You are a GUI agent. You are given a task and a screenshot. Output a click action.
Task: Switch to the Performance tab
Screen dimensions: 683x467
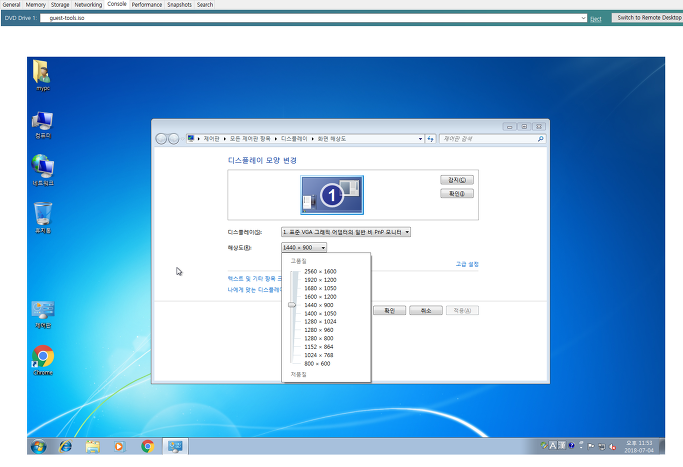(147, 5)
